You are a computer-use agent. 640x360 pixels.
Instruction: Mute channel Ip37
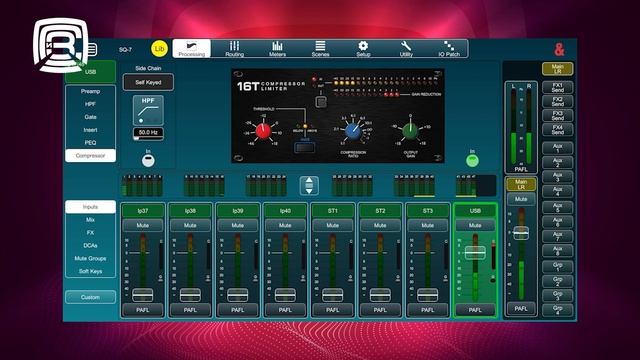(142, 225)
